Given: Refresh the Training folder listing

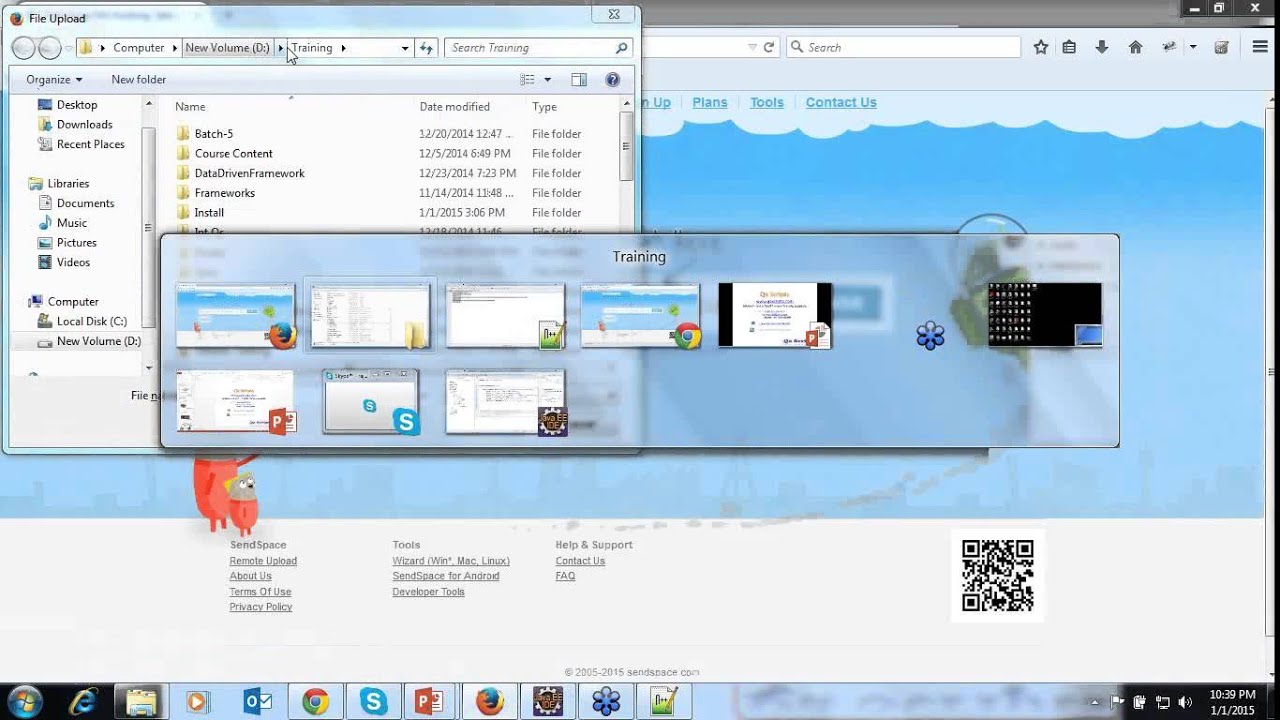Looking at the screenshot, I should [x=427, y=48].
